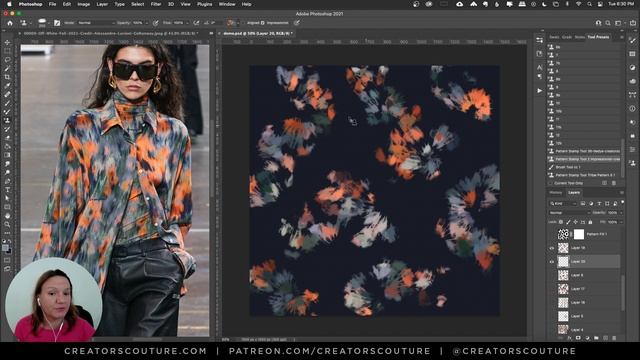640x360 pixels.
Task: Select the Move tool
Action: (7, 42)
